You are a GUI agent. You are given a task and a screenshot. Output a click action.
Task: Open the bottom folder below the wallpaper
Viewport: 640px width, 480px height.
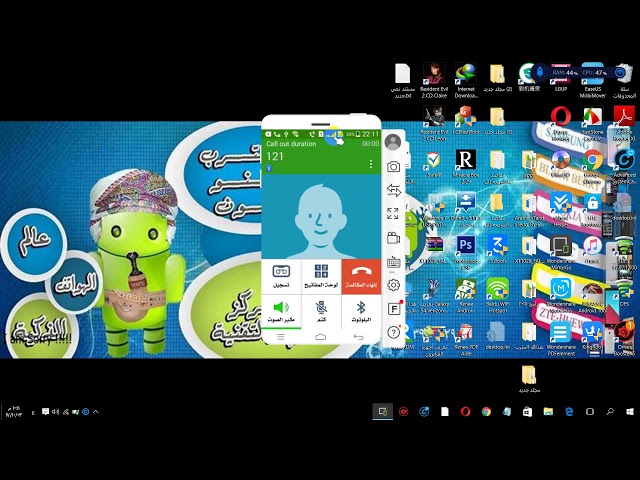(x=529, y=378)
